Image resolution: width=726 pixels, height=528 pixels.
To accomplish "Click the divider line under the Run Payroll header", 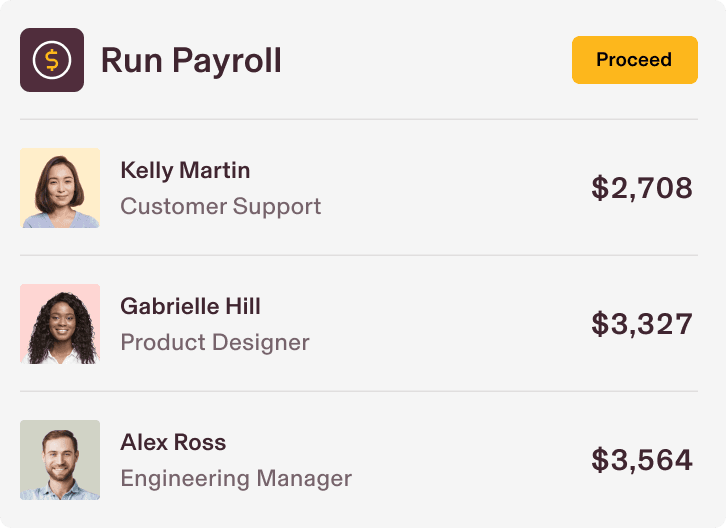I will (360, 120).
